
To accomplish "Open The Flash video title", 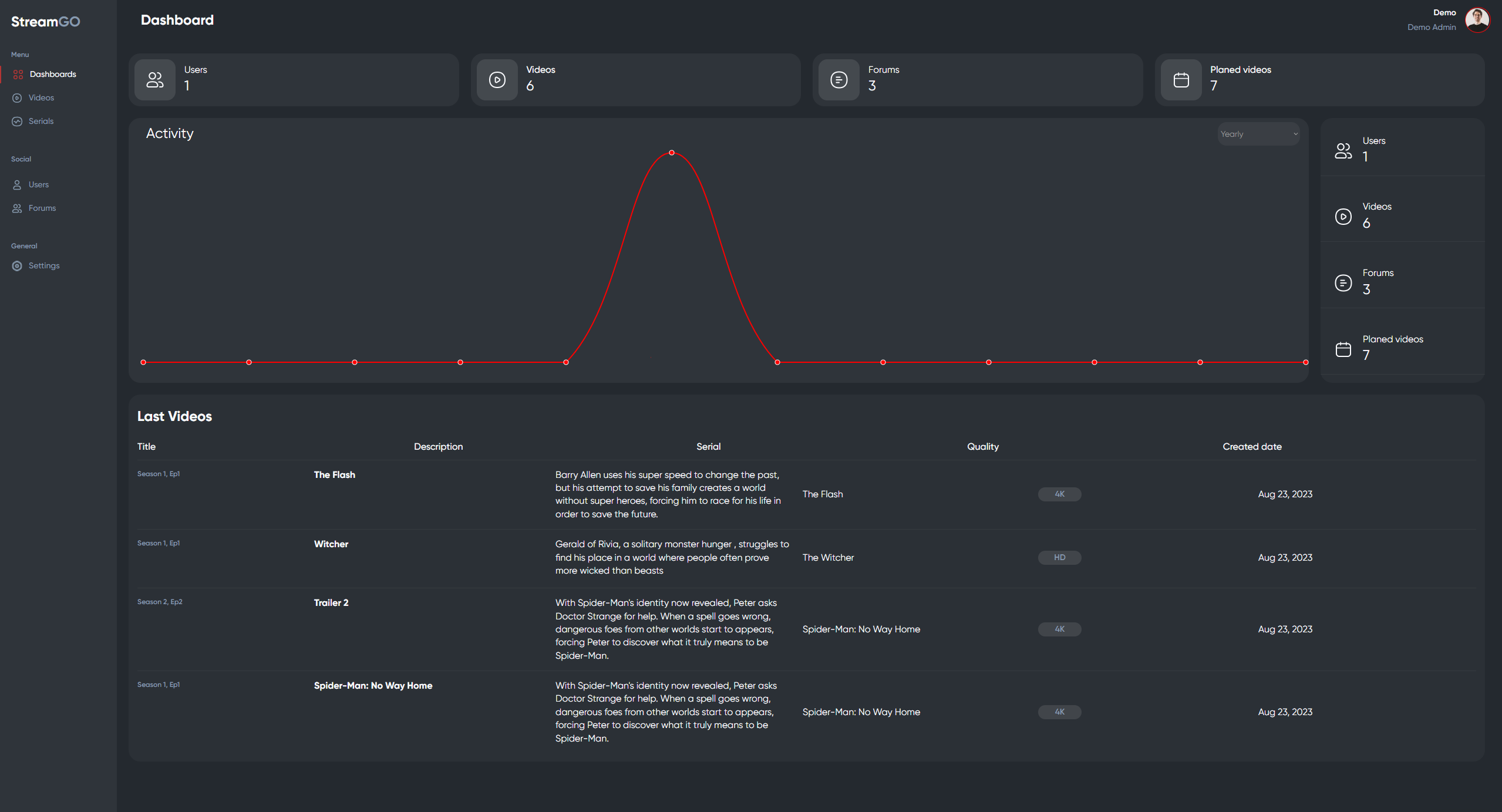I will 334,475.
